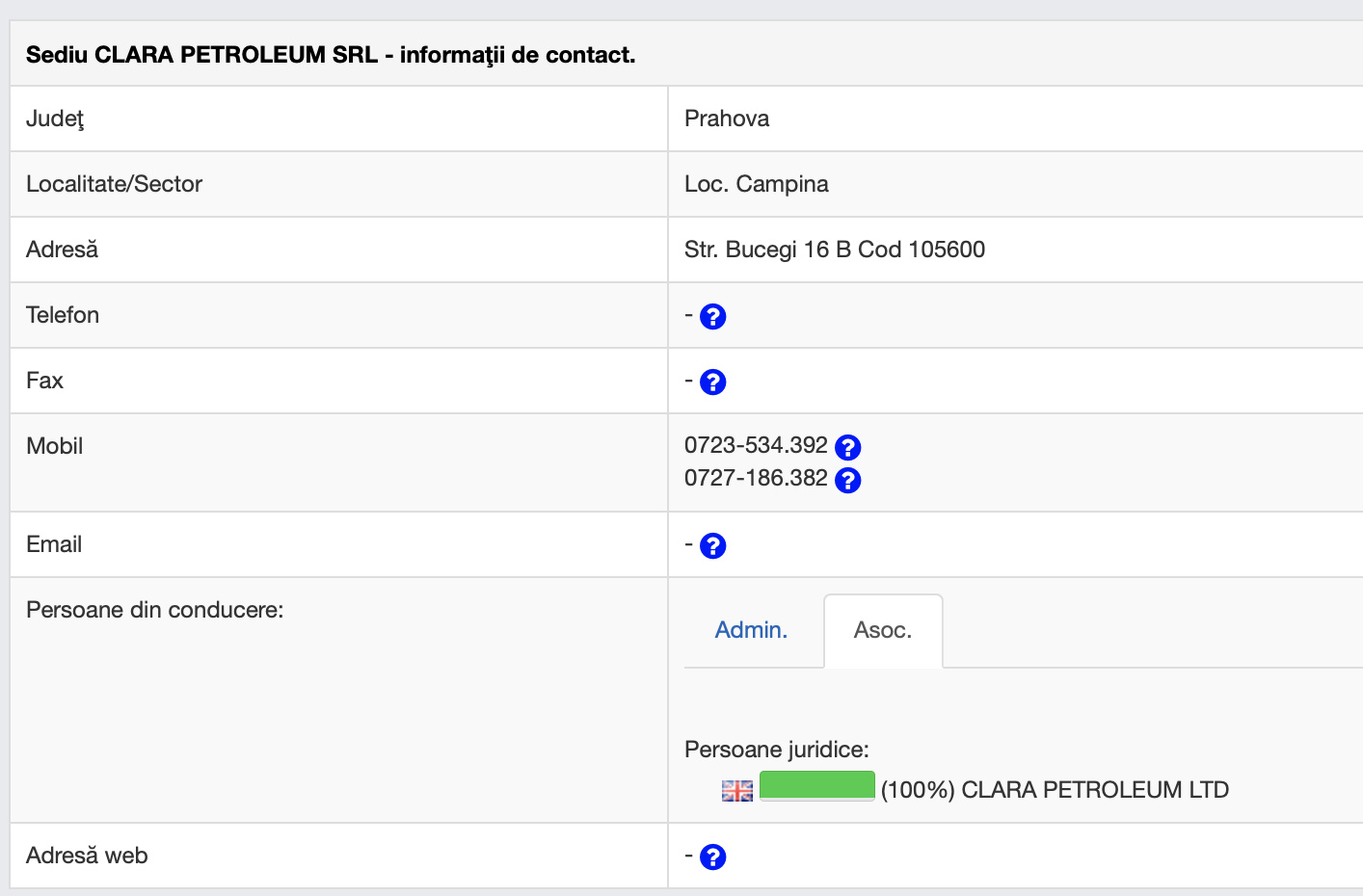Click the first mobile number 0723-534.392

pos(756,445)
